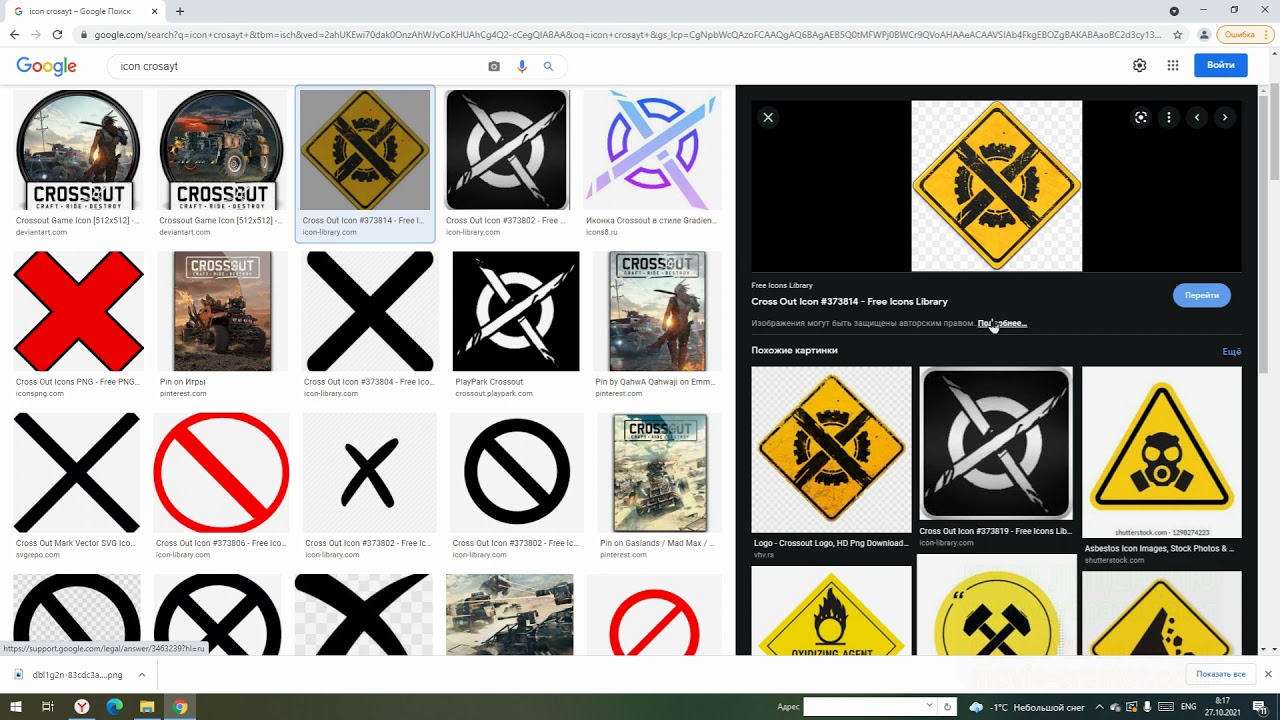
Task: Open tab search dropdown arrow
Action: pyautogui.click(x=1174, y=10)
